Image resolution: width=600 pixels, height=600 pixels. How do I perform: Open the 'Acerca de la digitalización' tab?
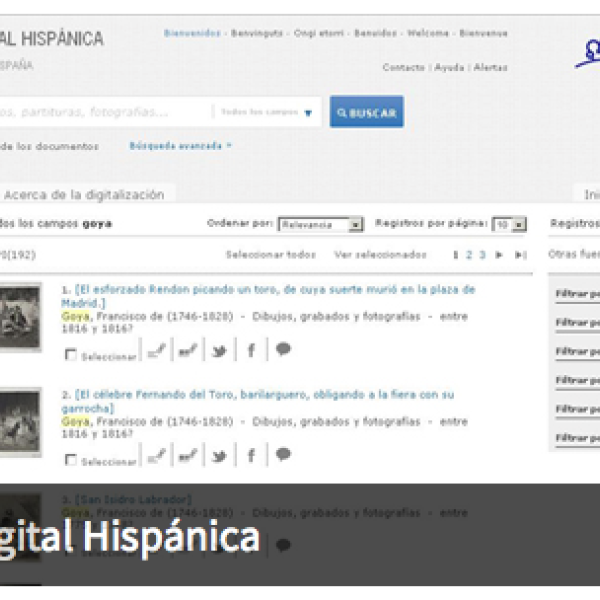pyautogui.click(x=84, y=194)
